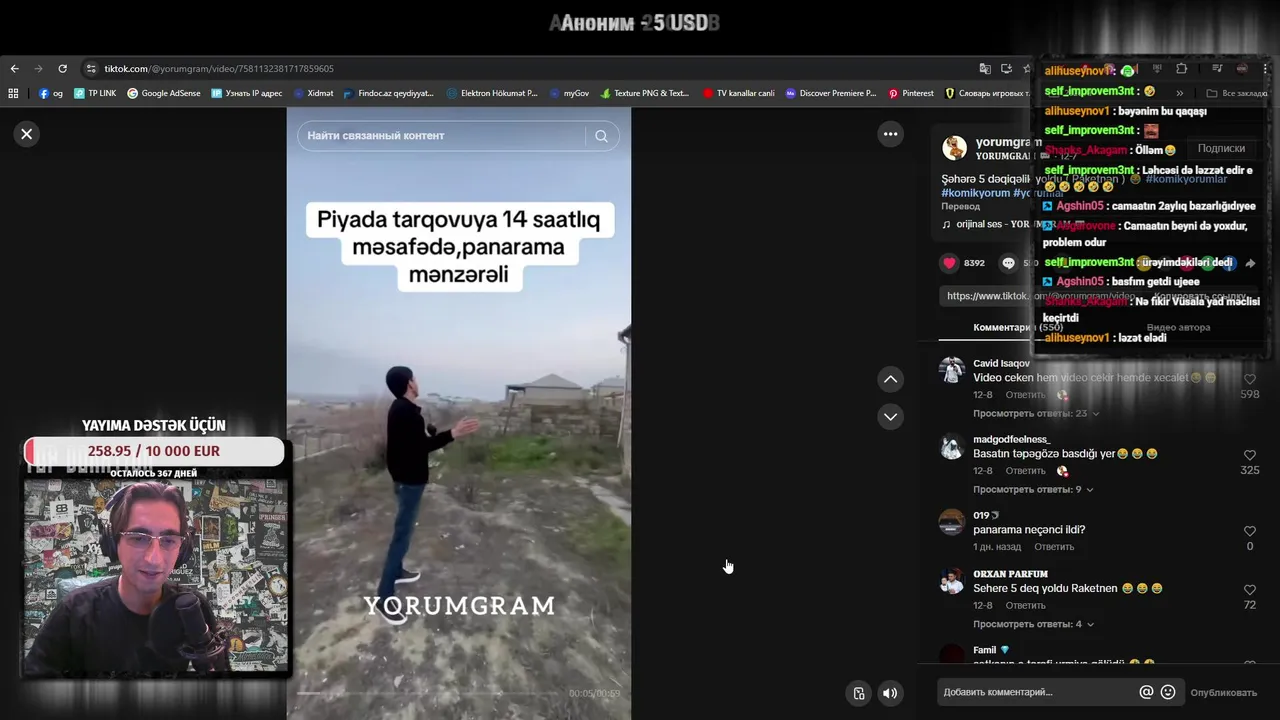Open Cavid Isaqov's avatar
The image size is (1280, 720).
[952, 370]
